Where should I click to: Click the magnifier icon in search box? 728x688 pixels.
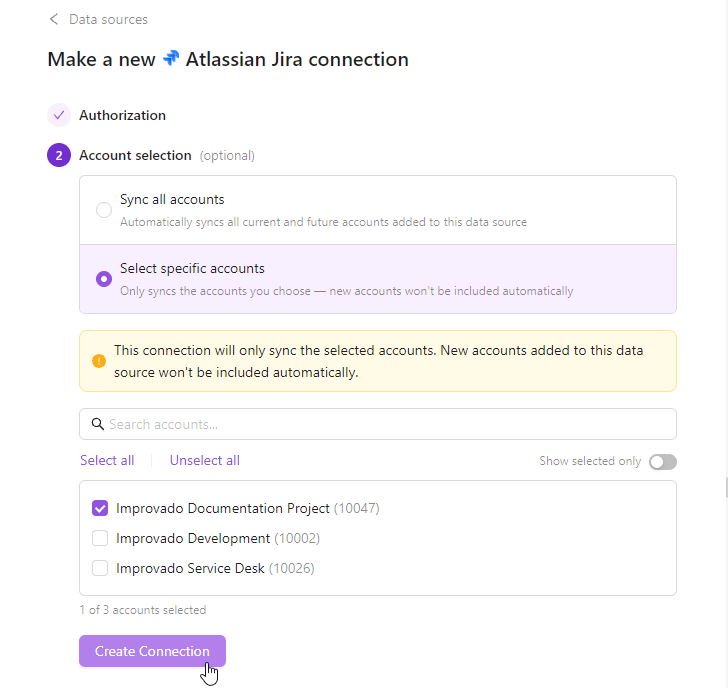(98, 424)
